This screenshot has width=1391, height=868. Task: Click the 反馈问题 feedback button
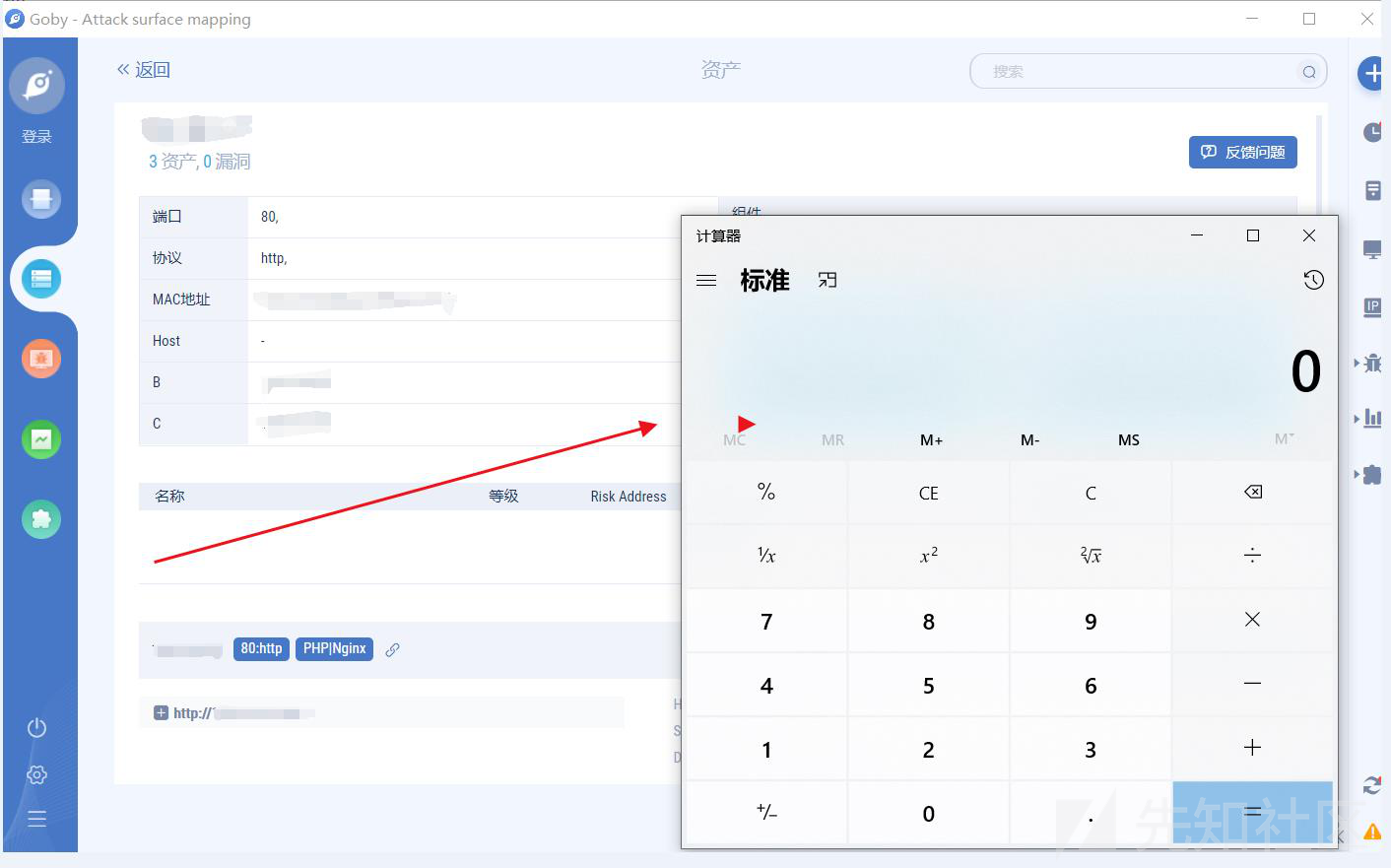coord(1243,153)
